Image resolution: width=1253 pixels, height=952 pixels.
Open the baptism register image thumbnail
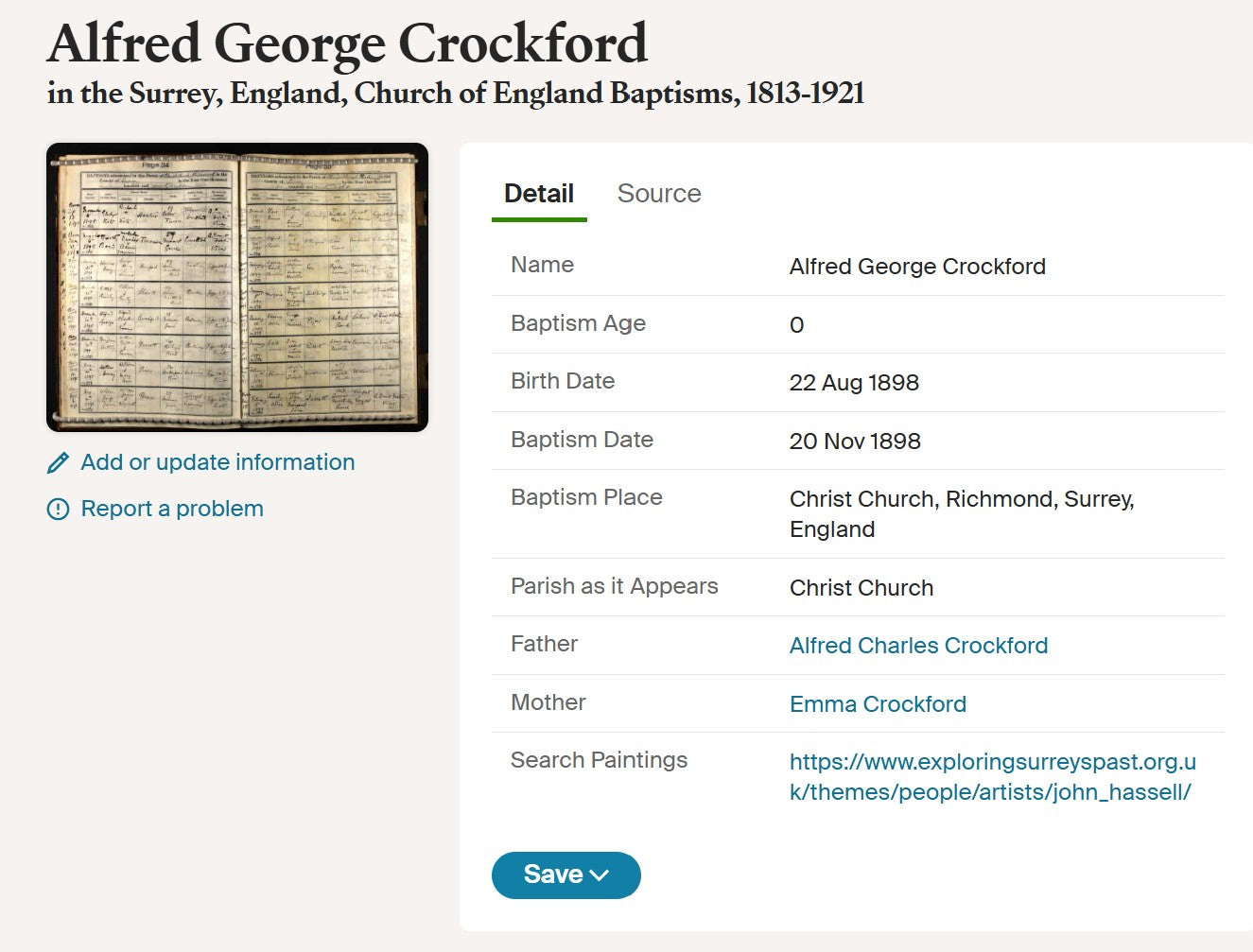tap(237, 287)
